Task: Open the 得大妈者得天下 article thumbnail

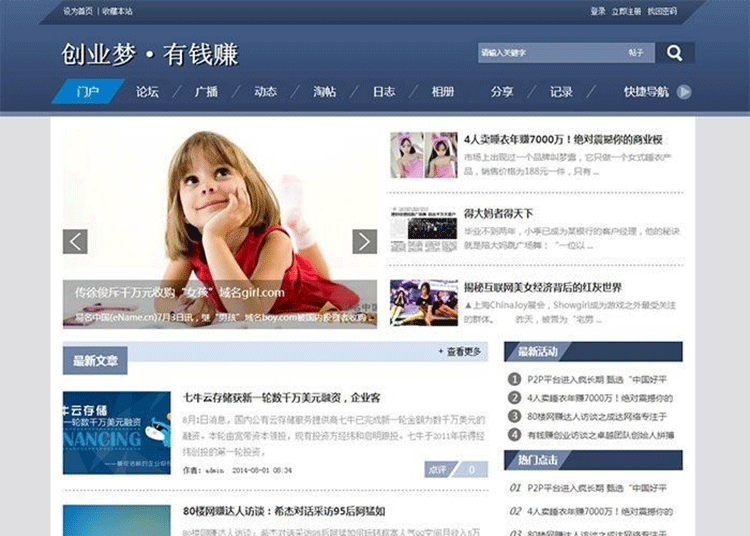Action: coord(424,229)
